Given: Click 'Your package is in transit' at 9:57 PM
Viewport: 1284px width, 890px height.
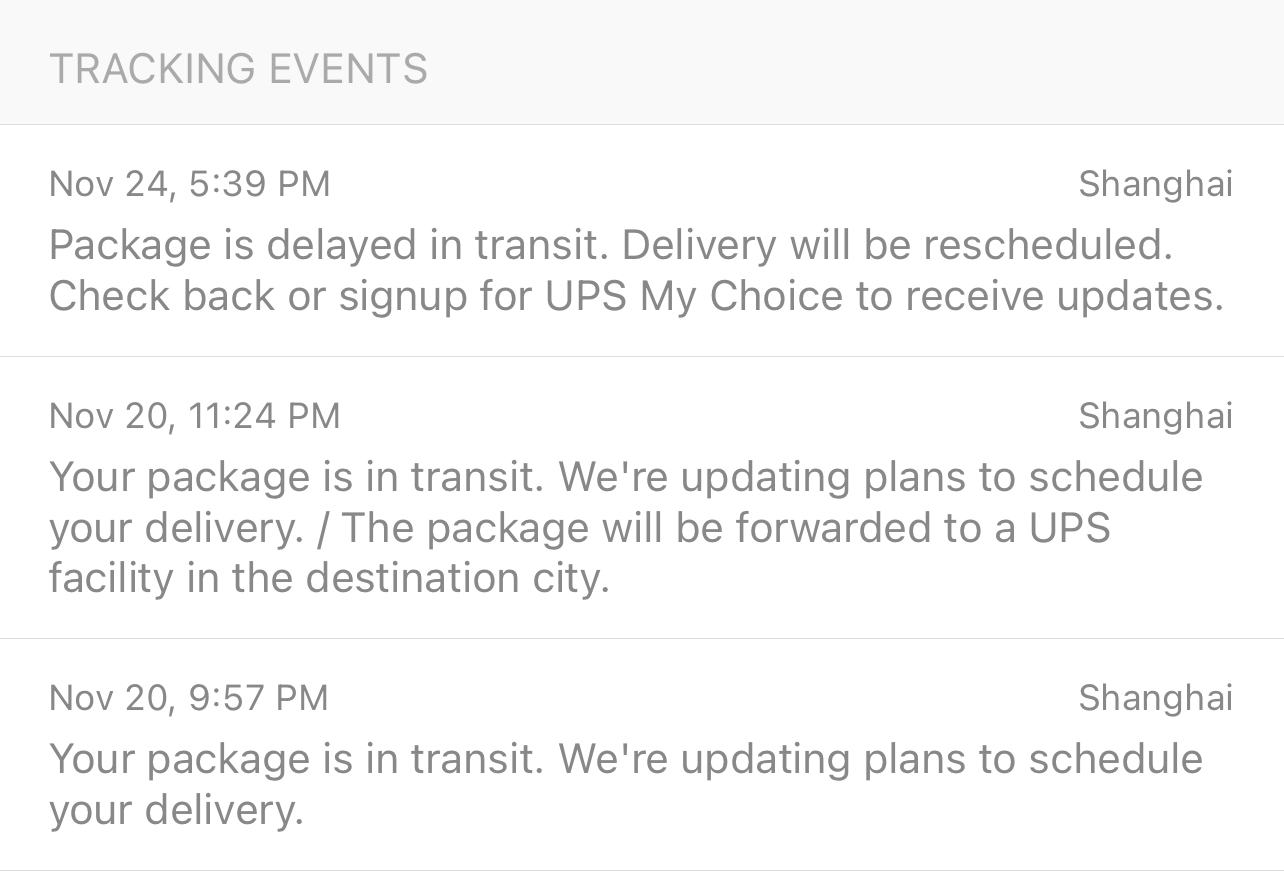Looking at the screenshot, I should click(295, 759).
